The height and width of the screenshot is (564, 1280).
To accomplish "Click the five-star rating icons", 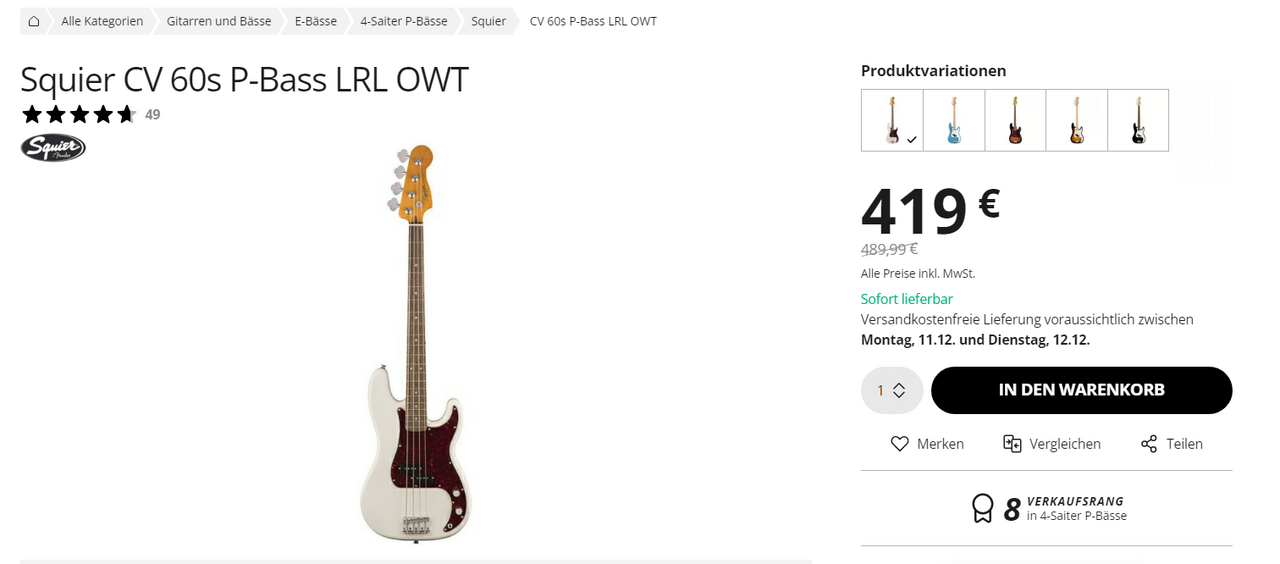I will (x=78, y=114).
